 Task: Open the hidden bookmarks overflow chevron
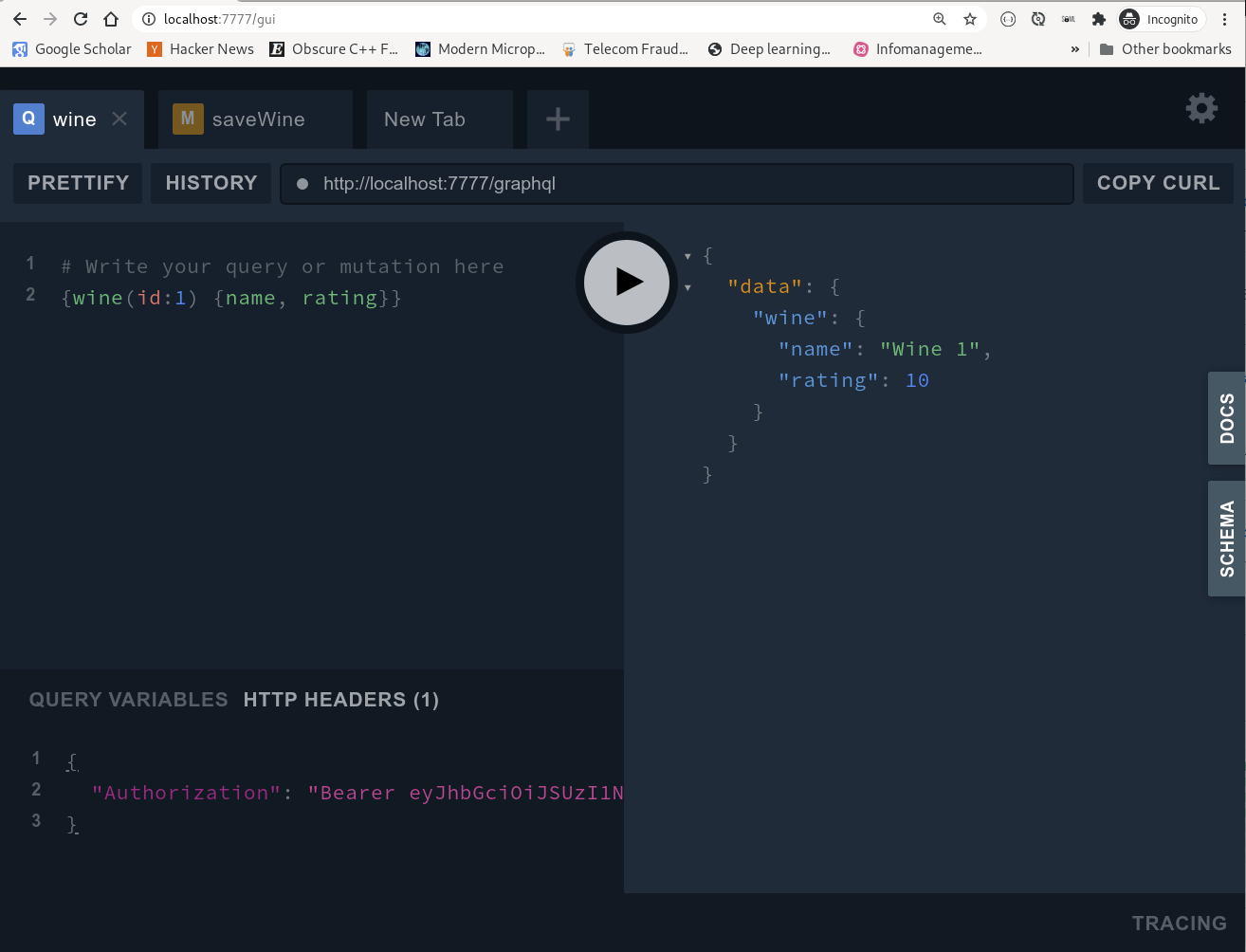click(1074, 48)
